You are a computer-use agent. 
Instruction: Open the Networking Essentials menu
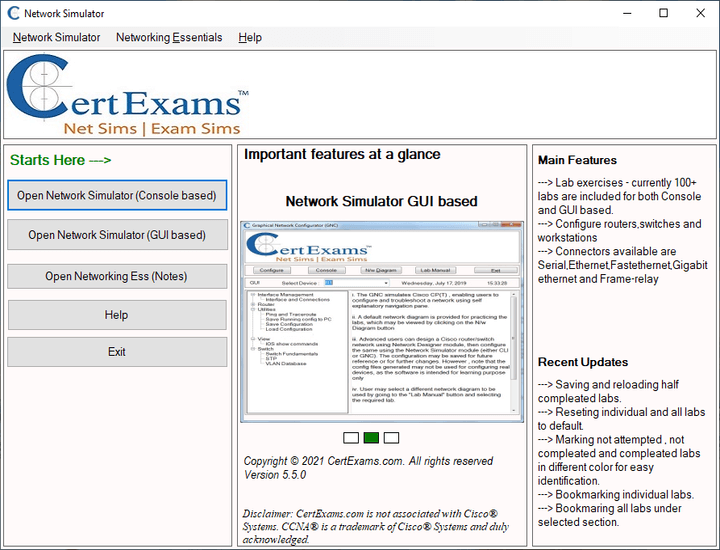click(x=169, y=38)
